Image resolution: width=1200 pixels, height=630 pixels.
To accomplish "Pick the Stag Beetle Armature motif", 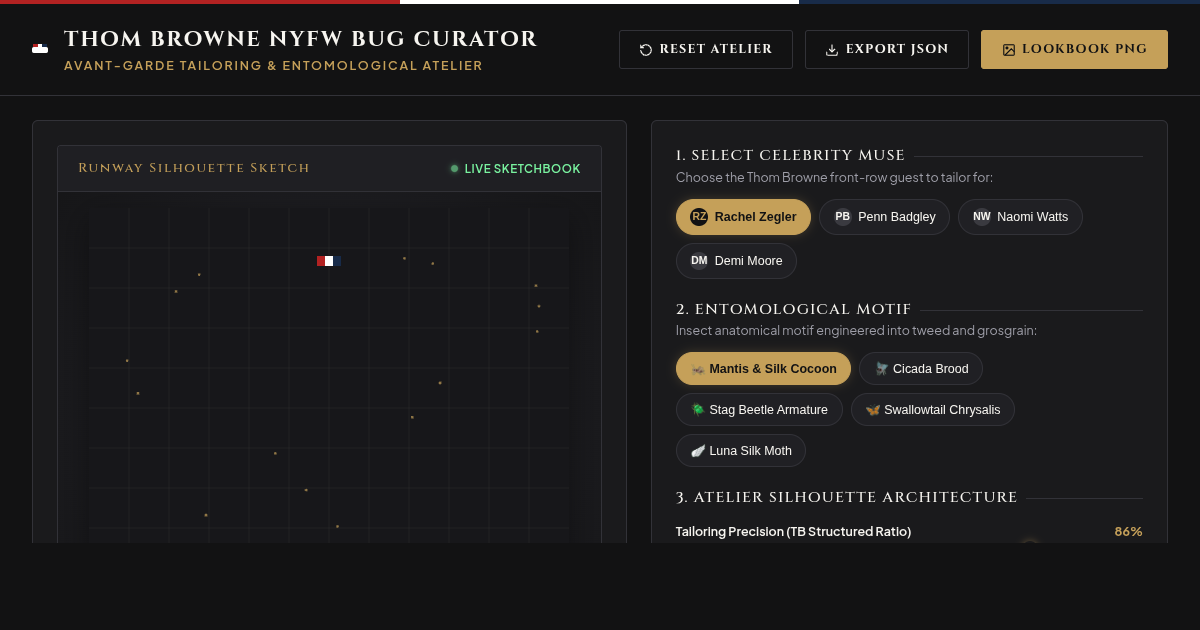I will pos(759,410).
